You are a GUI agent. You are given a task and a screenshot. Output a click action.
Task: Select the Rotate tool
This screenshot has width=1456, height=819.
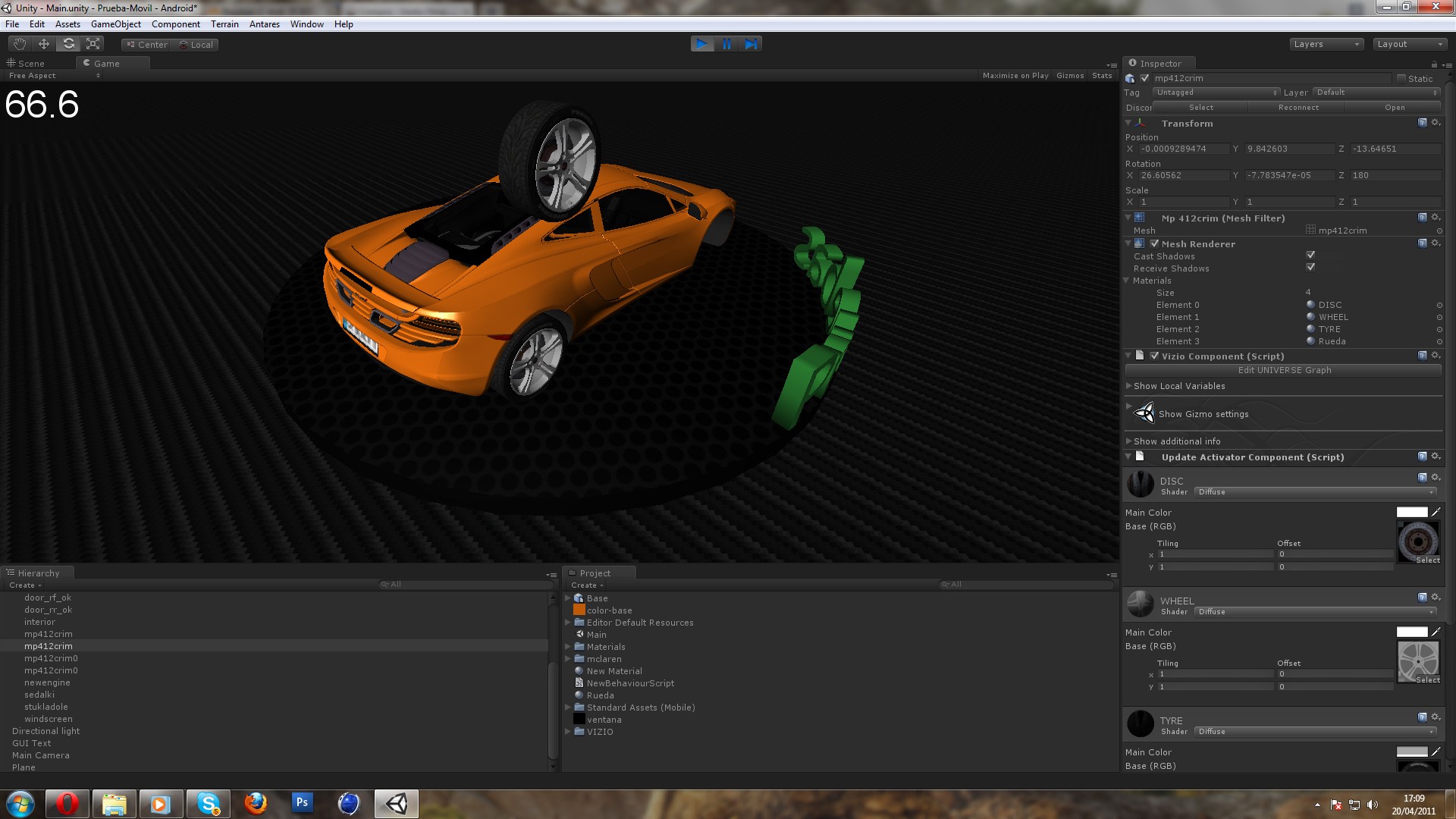coord(68,44)
